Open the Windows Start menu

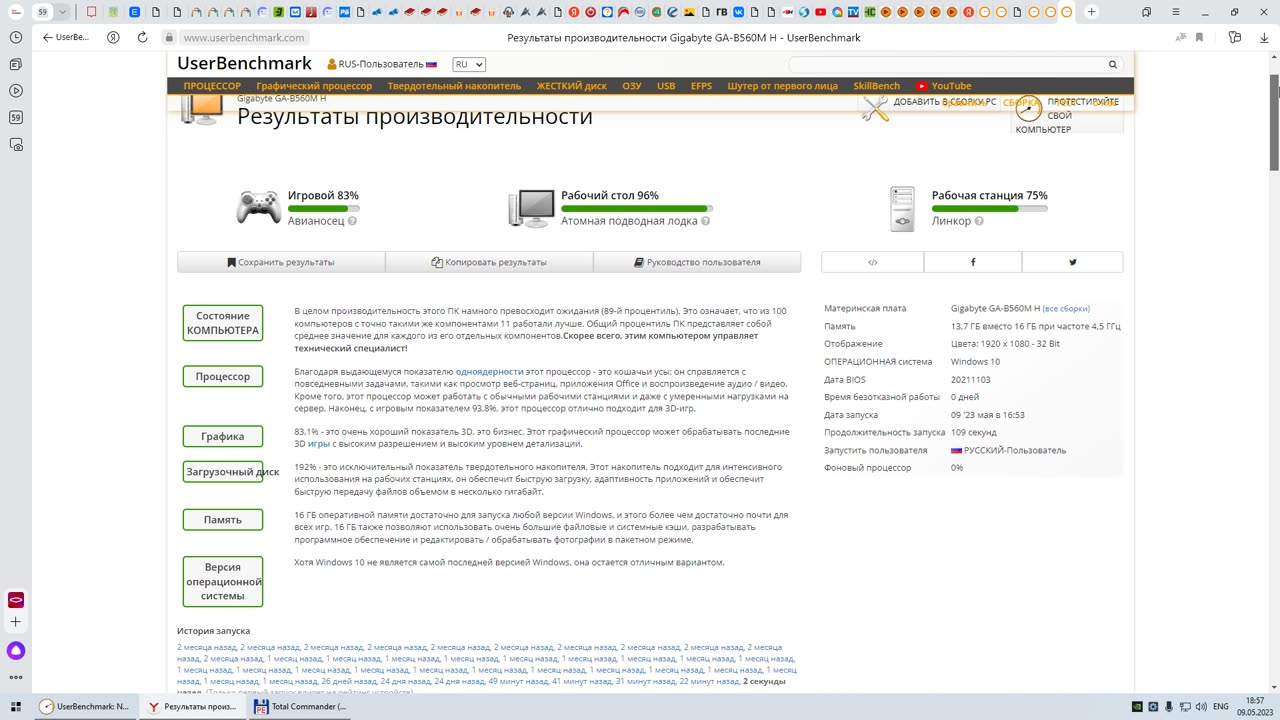tap(15, 706)
